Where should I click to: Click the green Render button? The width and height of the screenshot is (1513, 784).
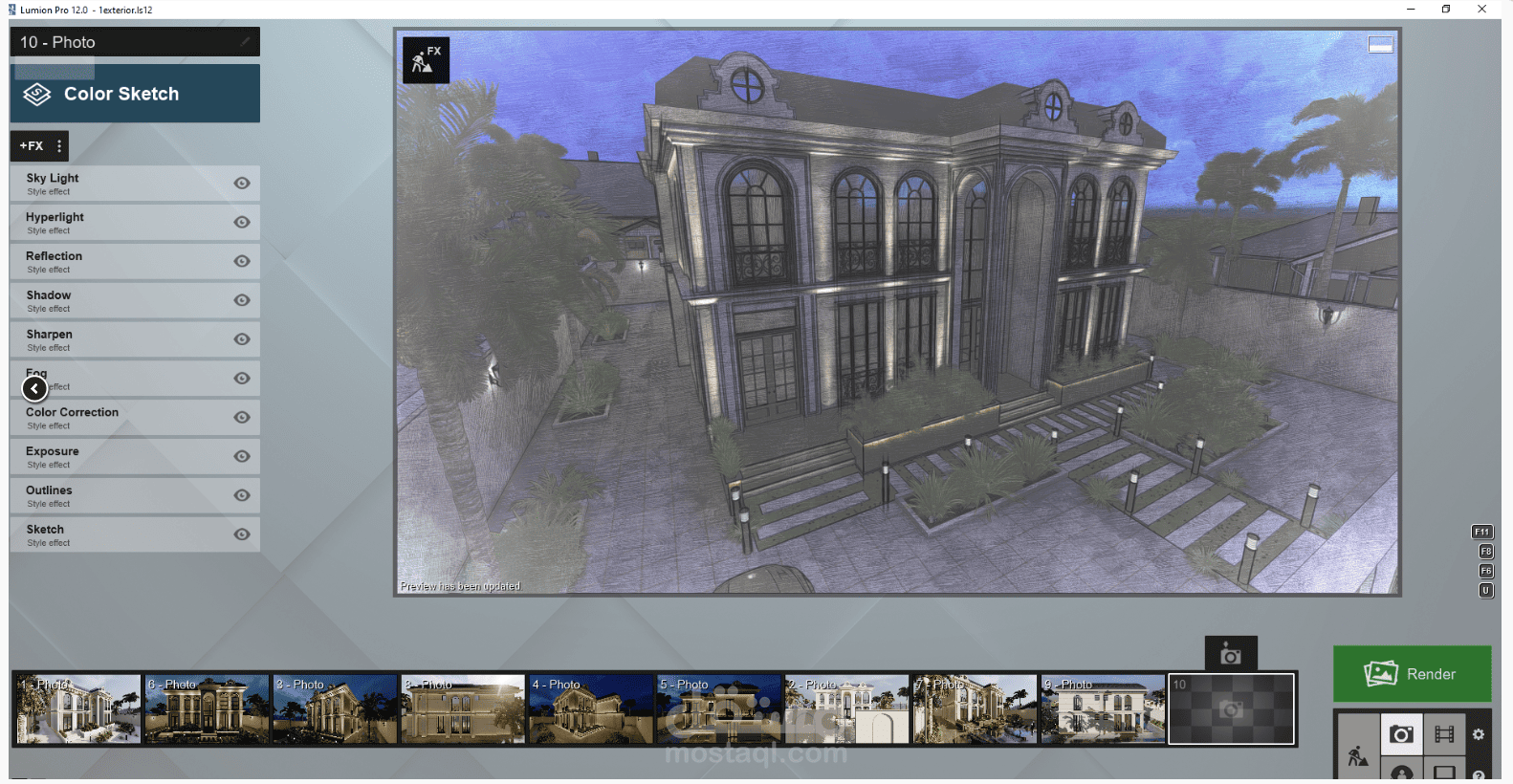1412,674
